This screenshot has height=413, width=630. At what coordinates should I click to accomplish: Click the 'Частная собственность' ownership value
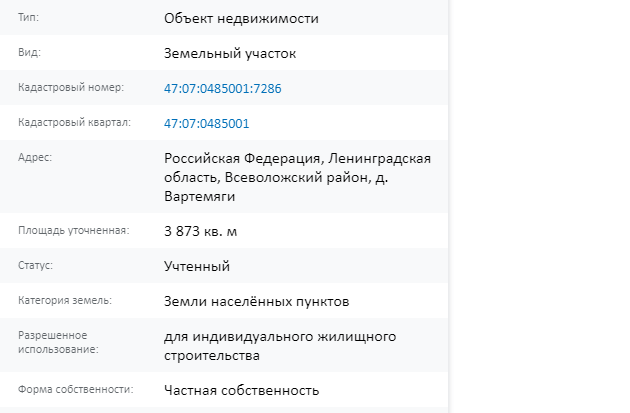click(x=241, y=391)
